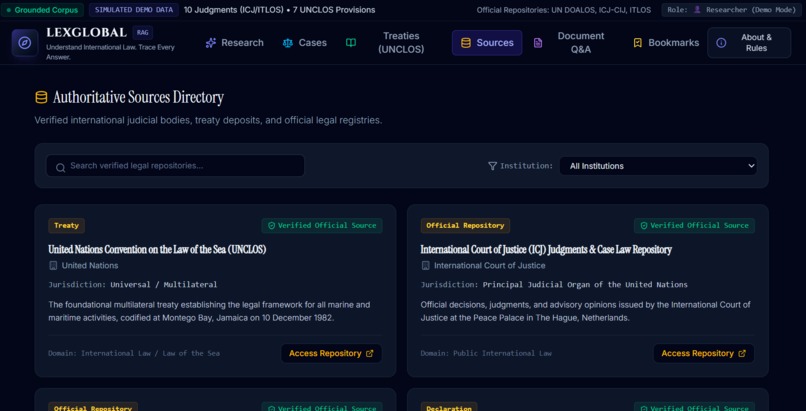Click external link icon on ICJ Access Repository
The height and width of the screenshot is (411, 806).
click(742, 353)
